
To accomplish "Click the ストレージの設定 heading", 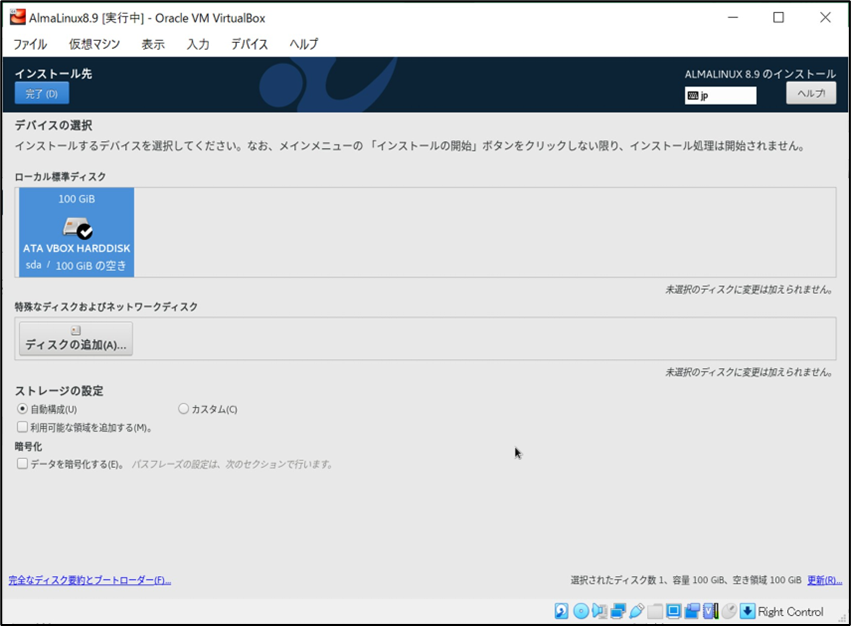I will 59,391.
